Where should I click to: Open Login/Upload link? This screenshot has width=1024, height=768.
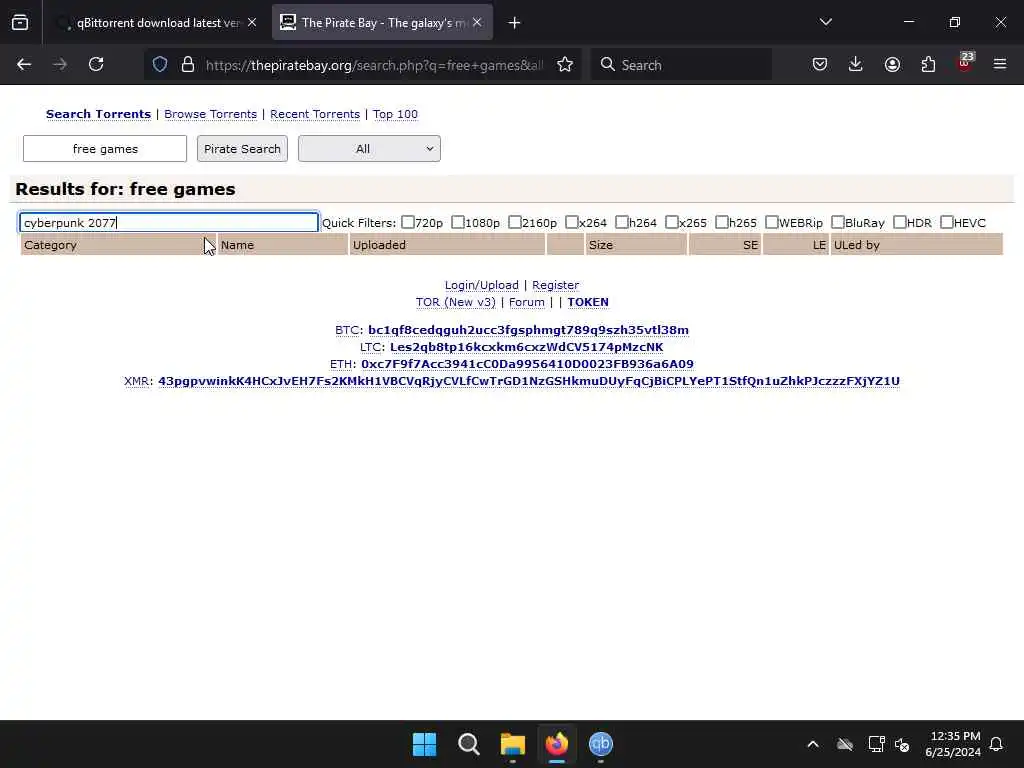click(481, 285)
